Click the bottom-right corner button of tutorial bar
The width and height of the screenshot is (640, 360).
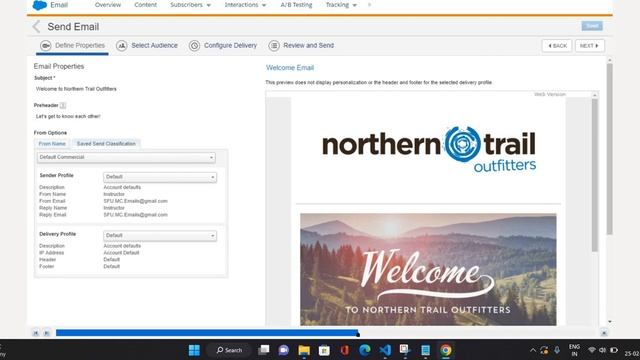coord(604,333)
